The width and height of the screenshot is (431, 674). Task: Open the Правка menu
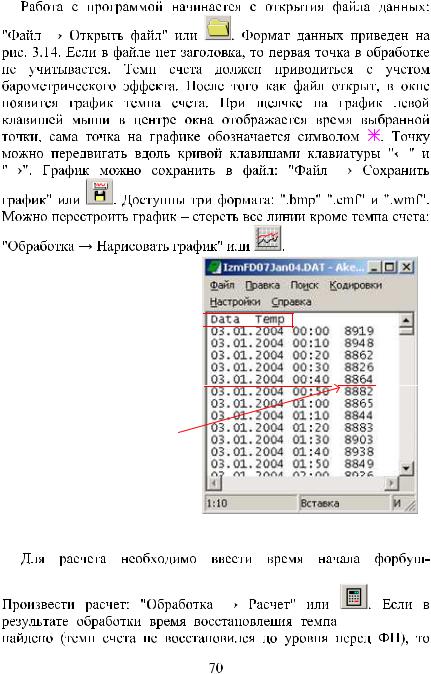[x=263, y=285]
